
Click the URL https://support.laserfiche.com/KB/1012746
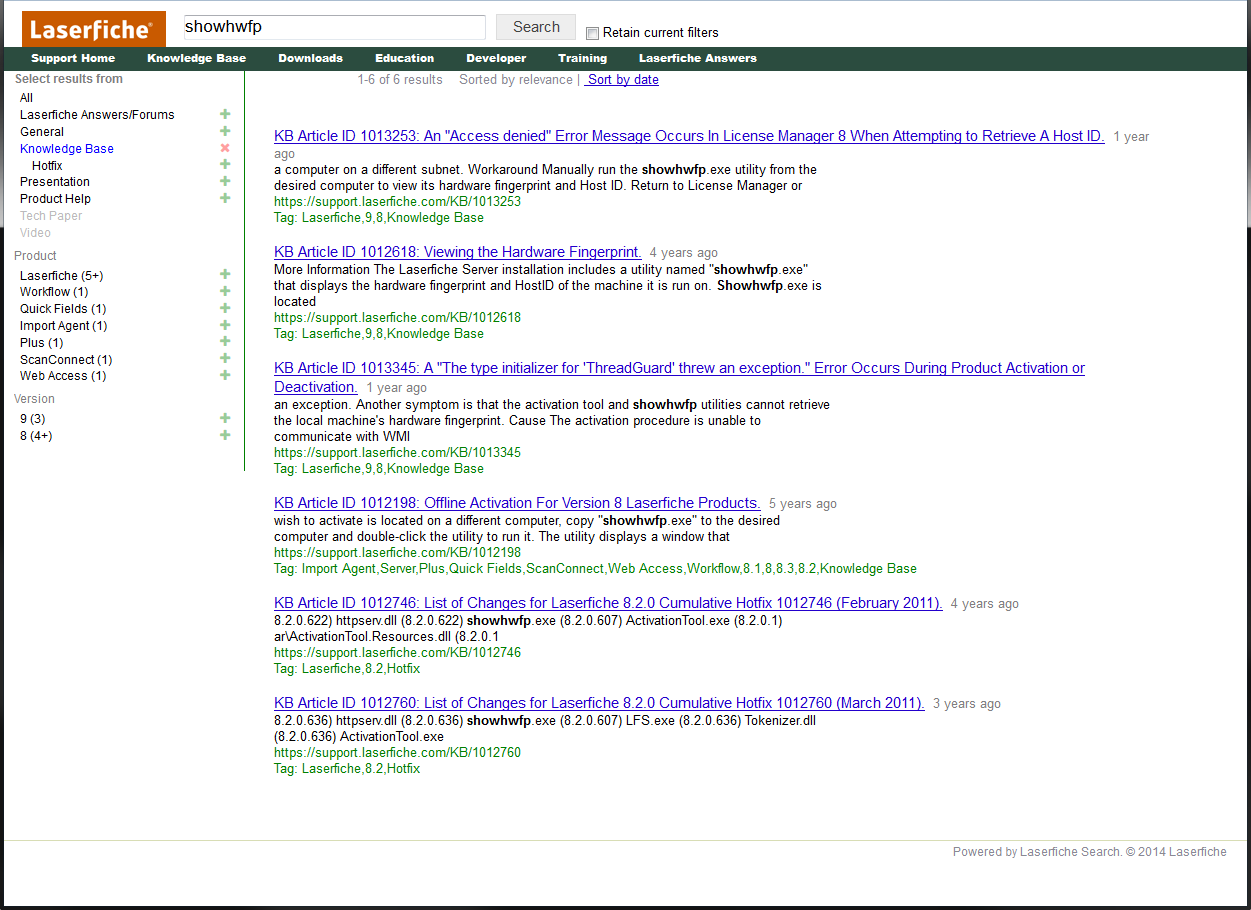[397, 653]
